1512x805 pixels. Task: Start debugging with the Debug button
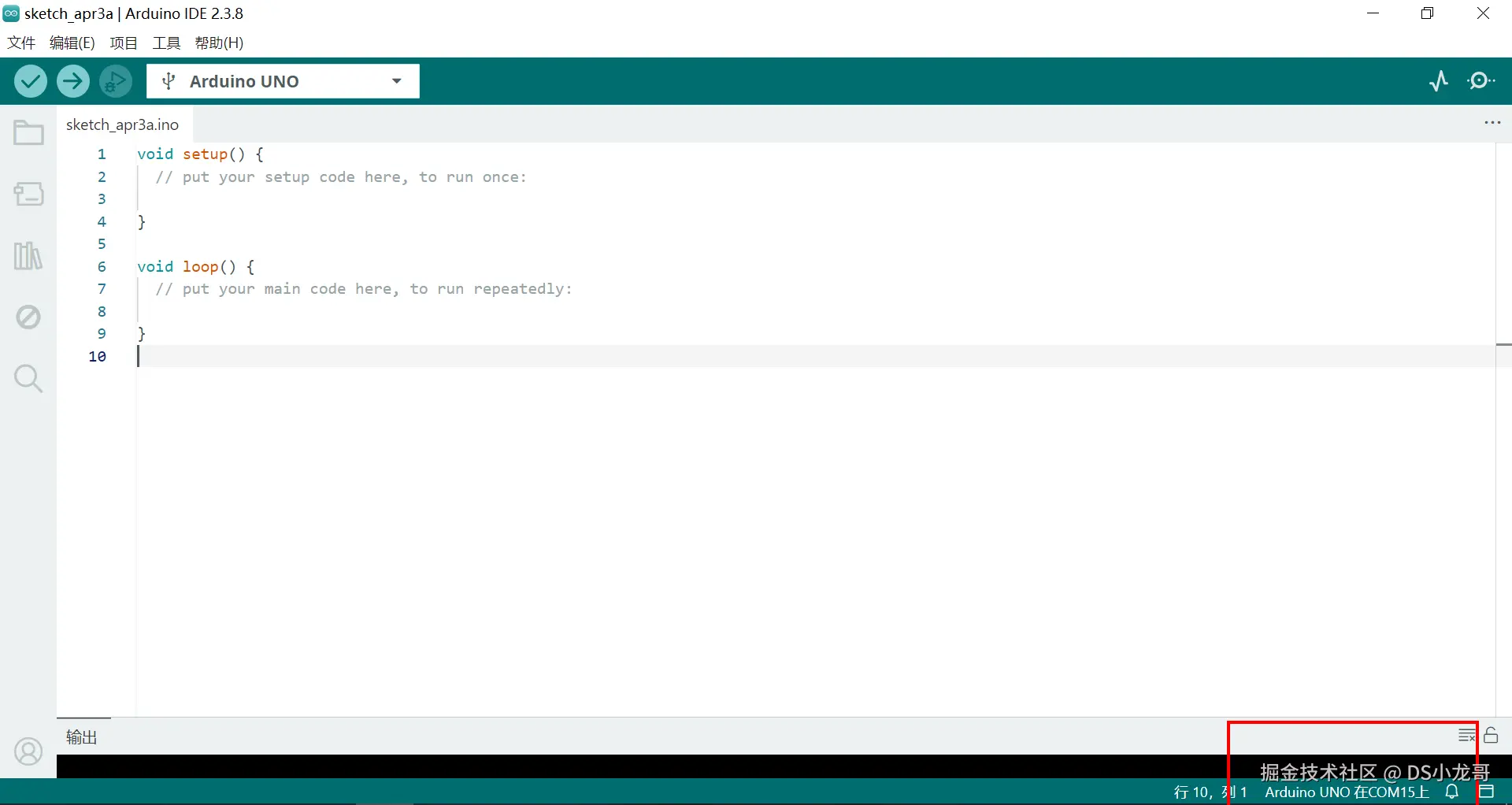point(116,81)
